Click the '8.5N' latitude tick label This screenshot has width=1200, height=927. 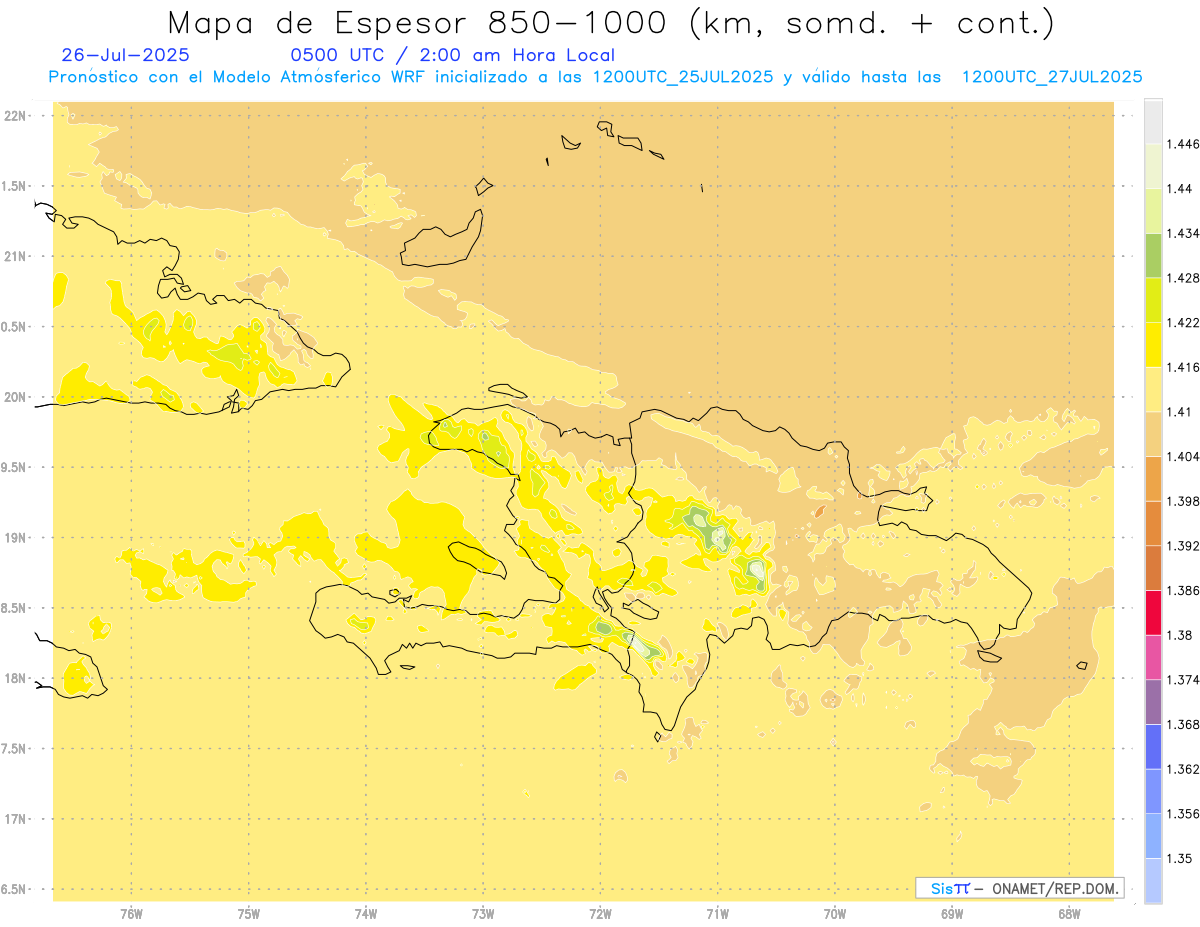click(12, 608)
